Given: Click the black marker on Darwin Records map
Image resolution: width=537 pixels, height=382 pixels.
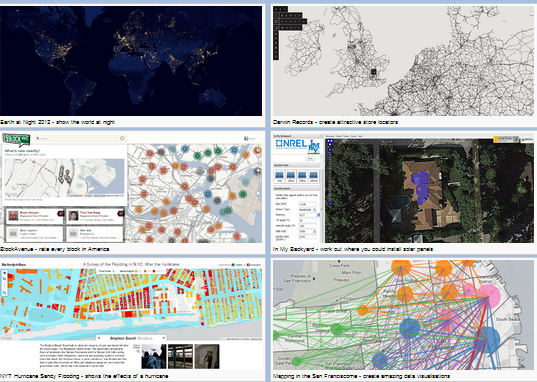Looking at the screenshot, I should point(374,72).
